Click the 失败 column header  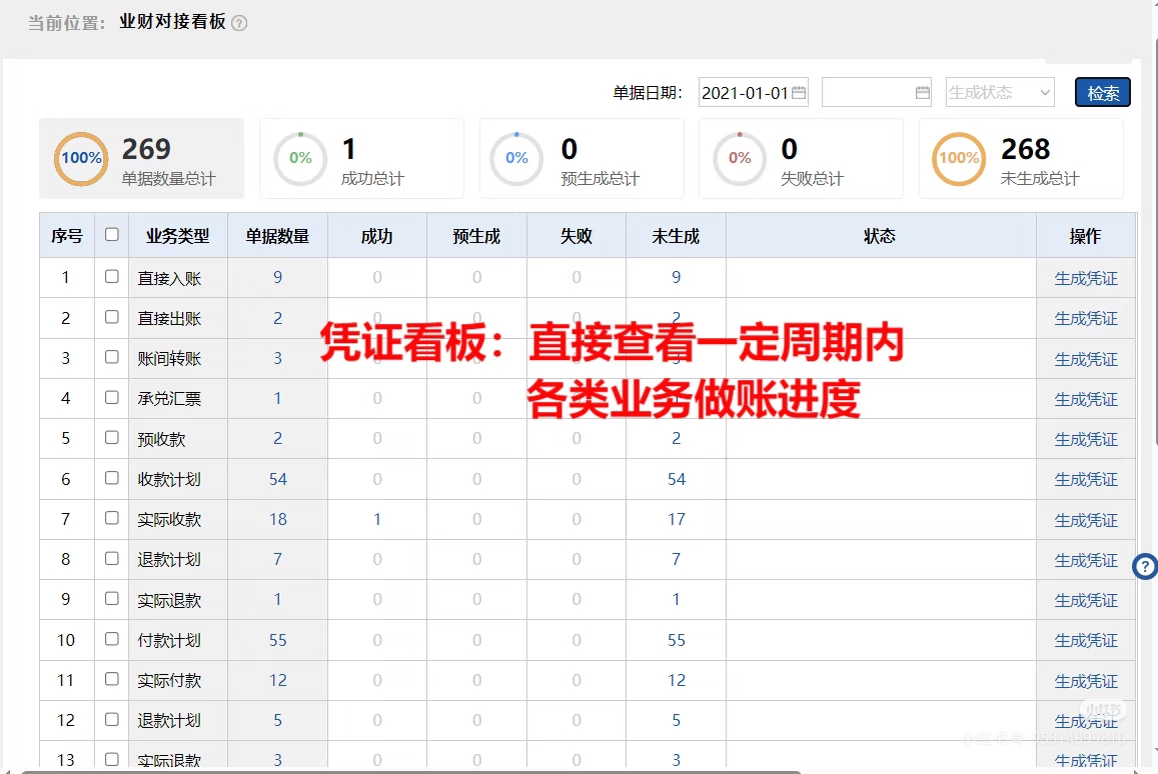pyautogui.click(x=576, y=236)
